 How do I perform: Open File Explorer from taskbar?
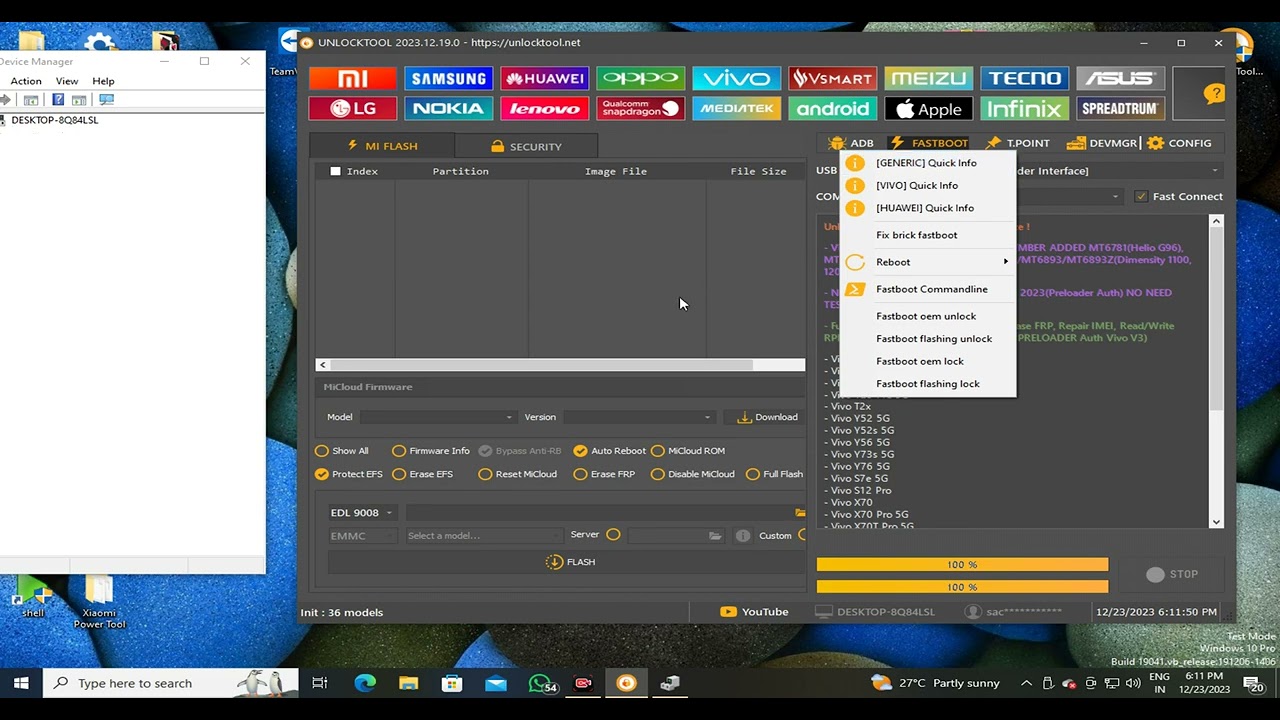tap(408, 683)
